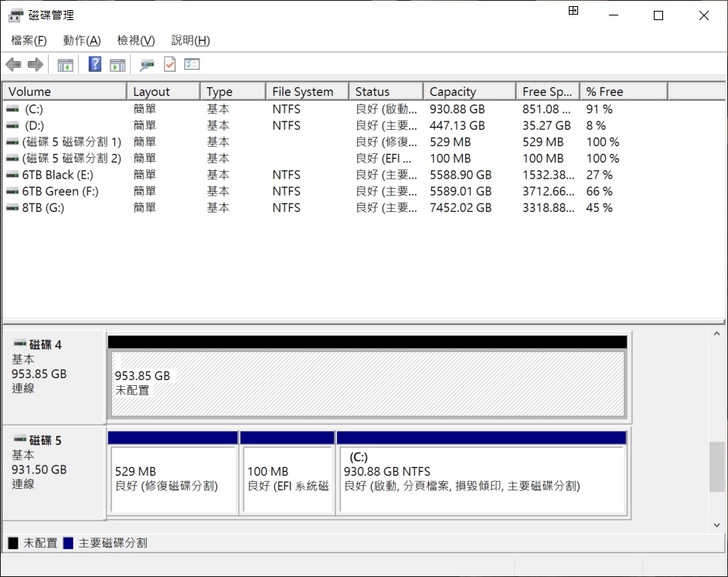Sort by the Status column header
Viewport: 728px width, 577px height.
click(x=386, y=91)
